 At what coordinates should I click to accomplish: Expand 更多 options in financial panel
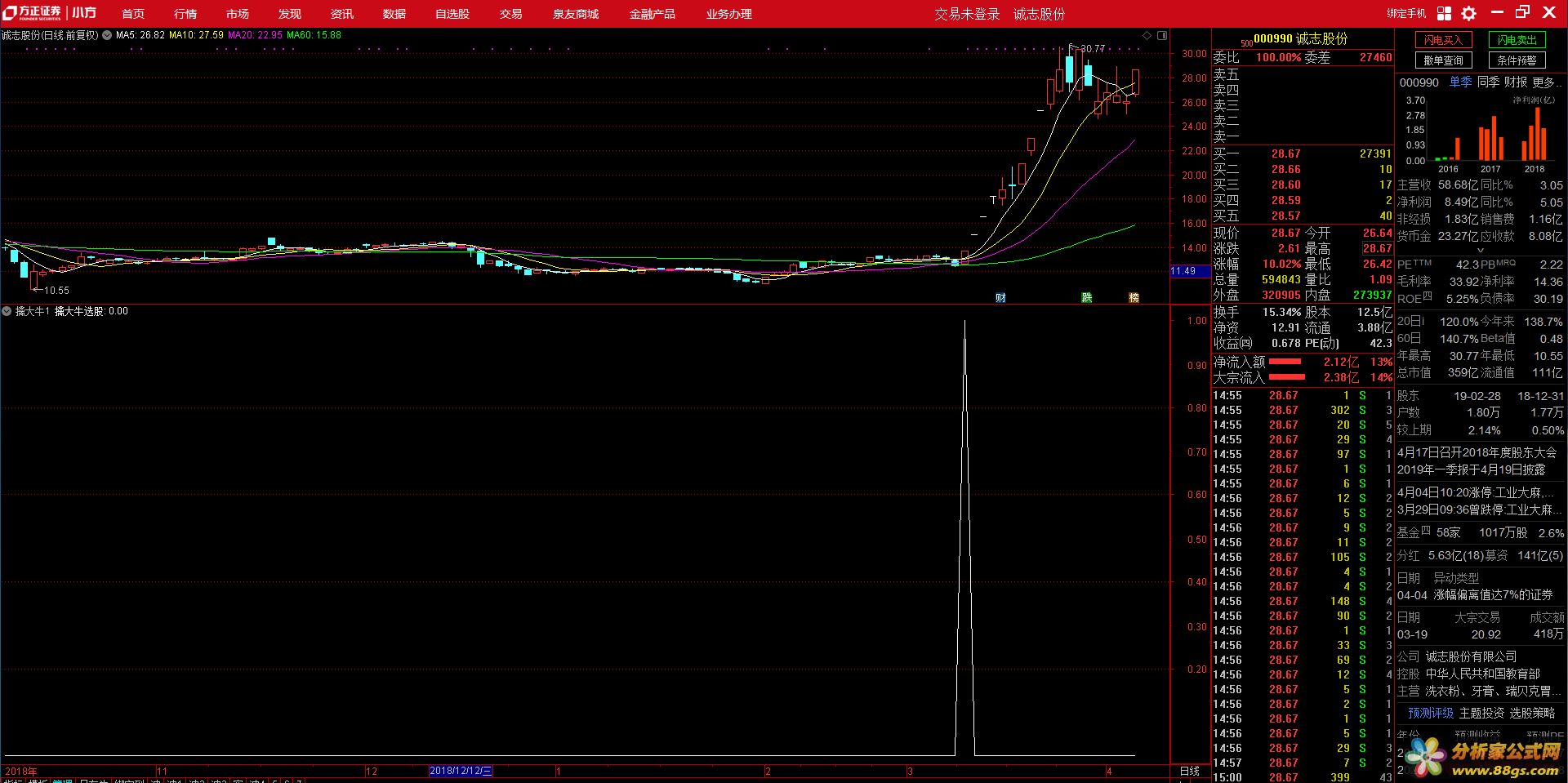point(1548,82)
